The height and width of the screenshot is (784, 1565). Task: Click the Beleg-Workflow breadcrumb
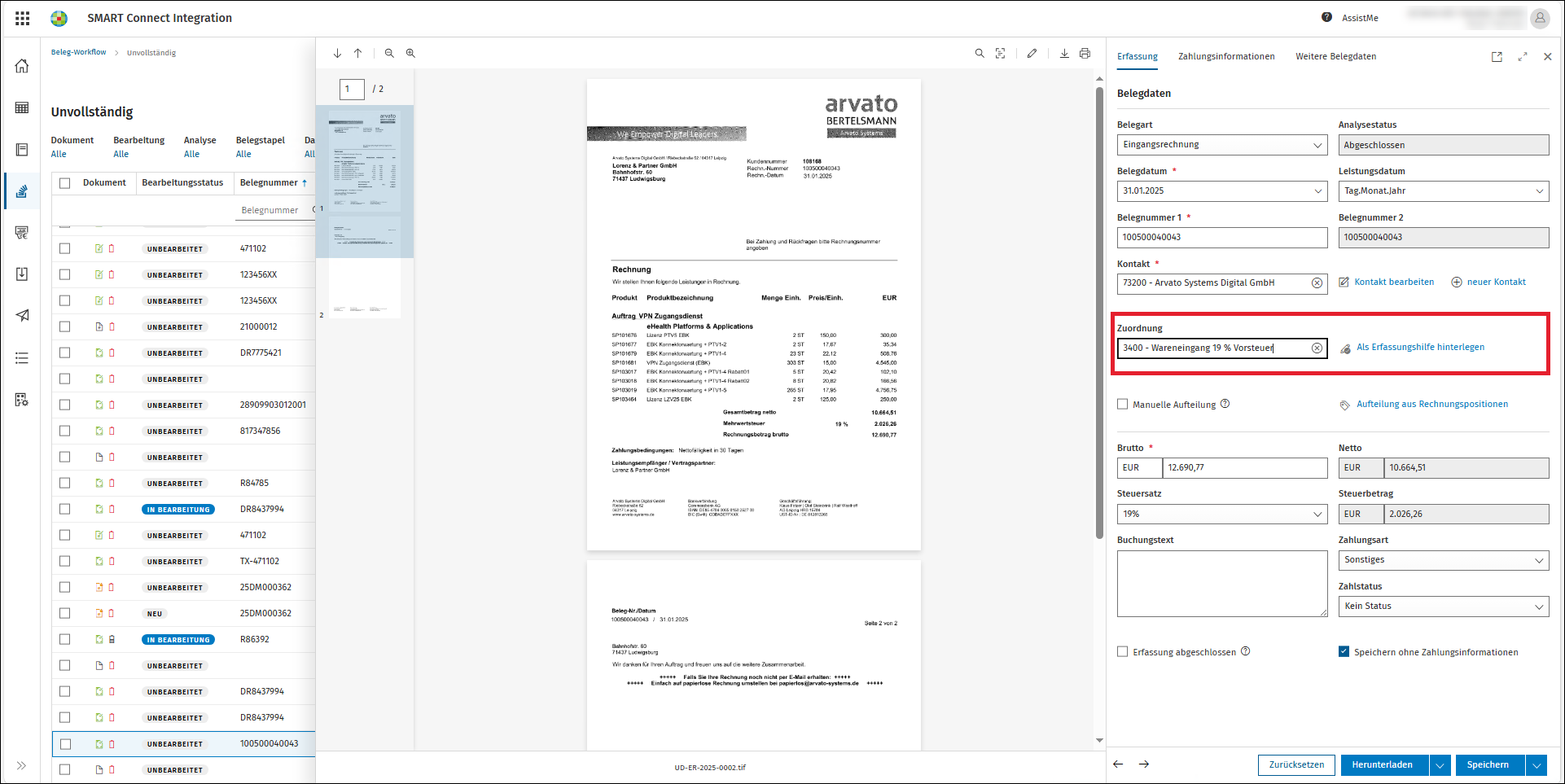(x=78, y=52)
